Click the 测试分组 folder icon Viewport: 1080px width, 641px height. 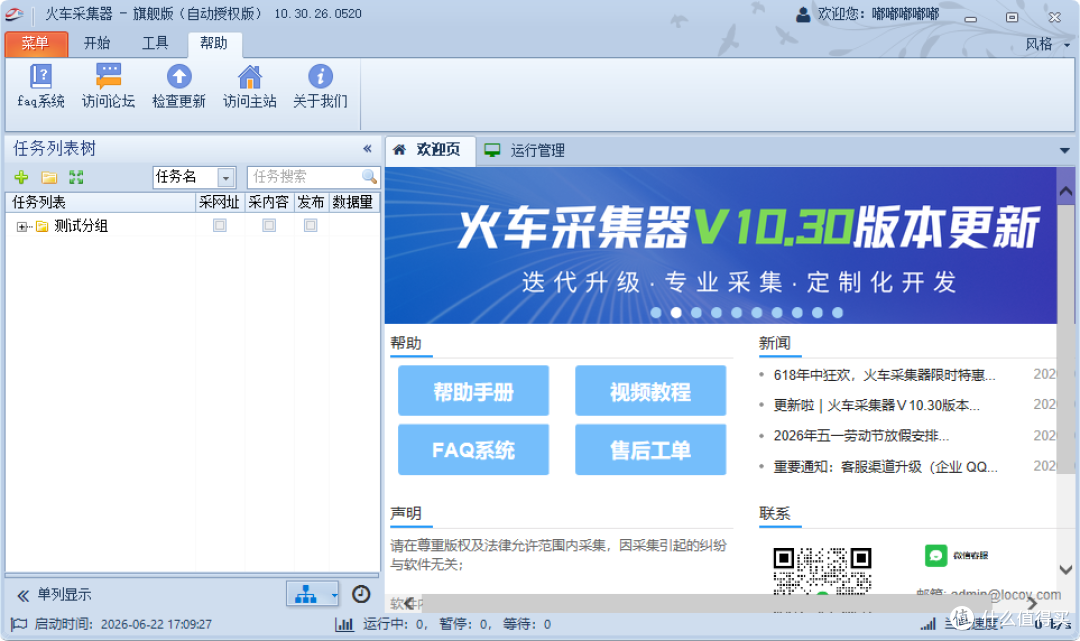click(x=42, y=226)
